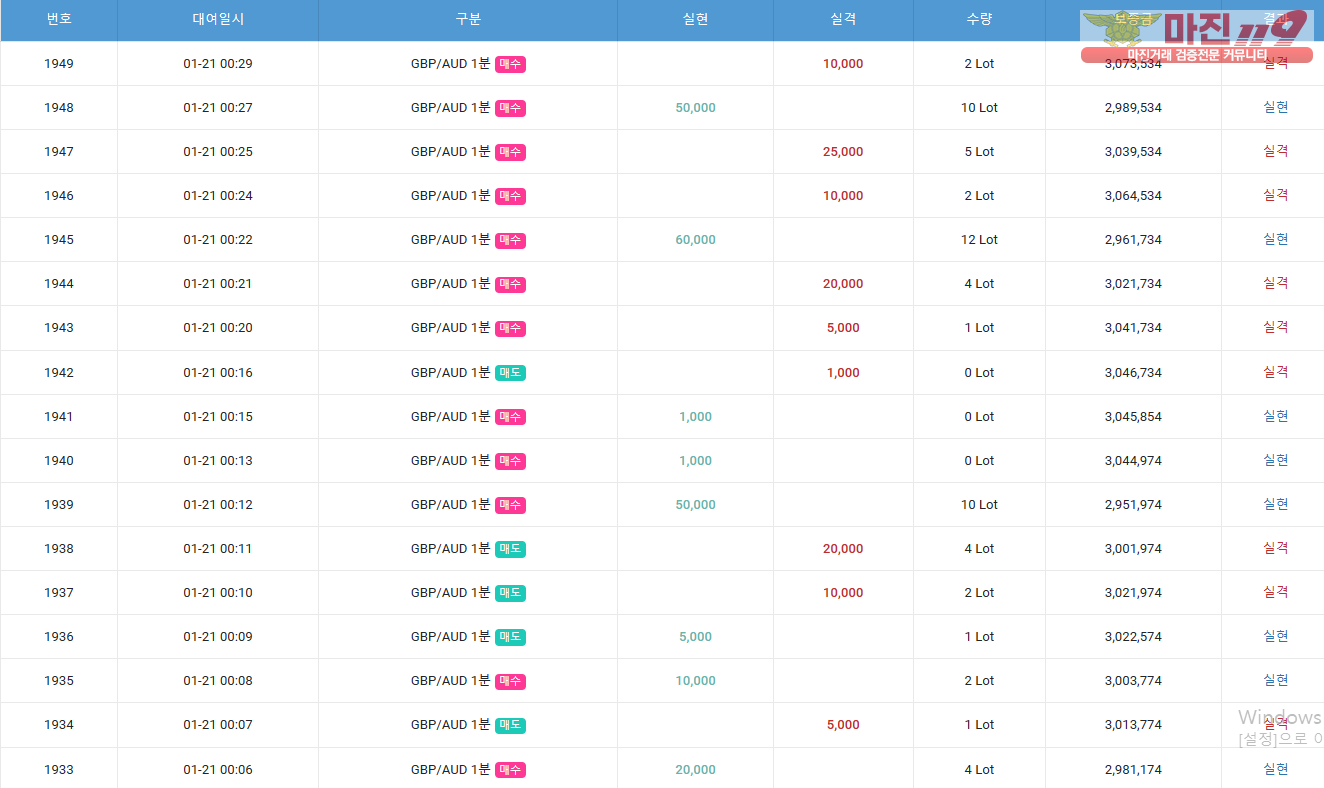The width and height of the screenshot is (1324, 788).
Task: Click the 매수 badge in row 1949
Action: [x=510, y=64]
